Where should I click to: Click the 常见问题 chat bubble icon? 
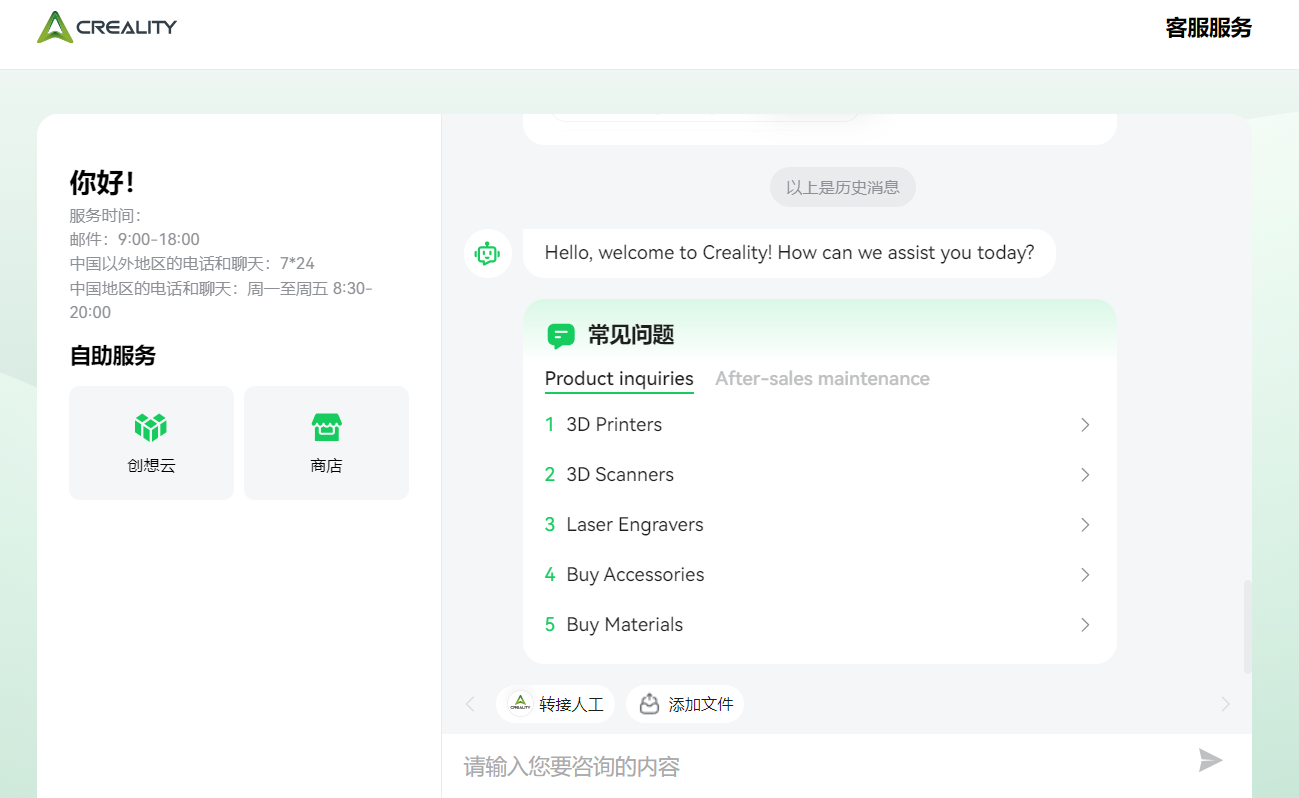click(x=561, y=335)
